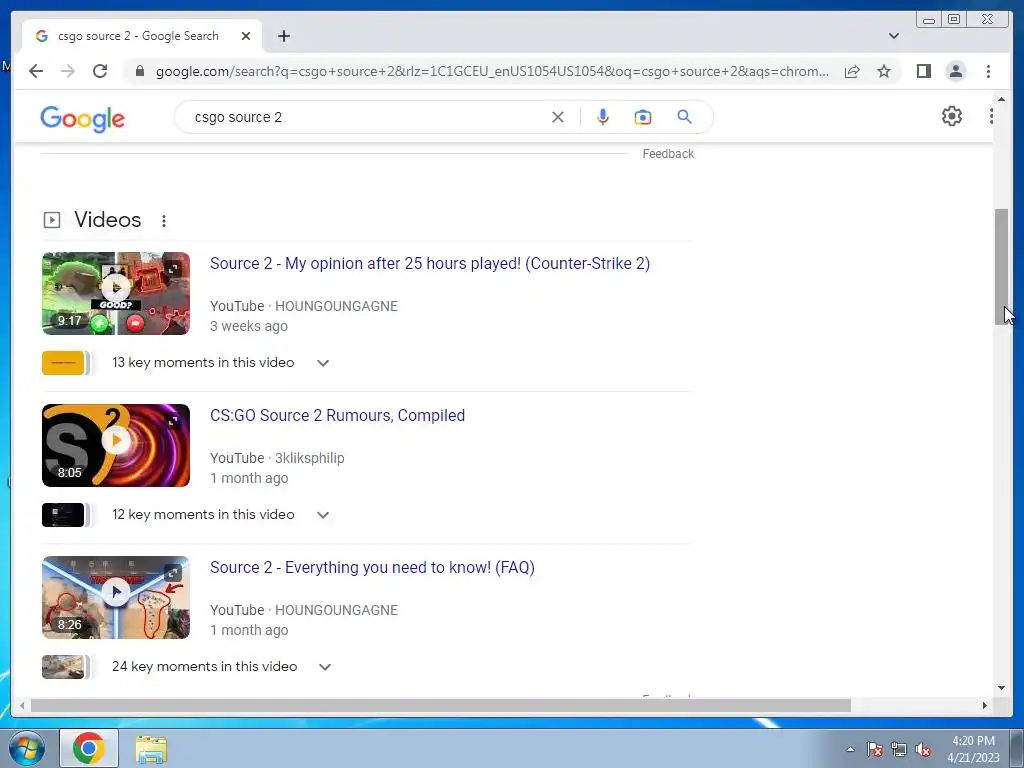The width and height of the screenshot is (1024, 768).
Task: Close the csgo source 2 tab
Action: (246, 36)
